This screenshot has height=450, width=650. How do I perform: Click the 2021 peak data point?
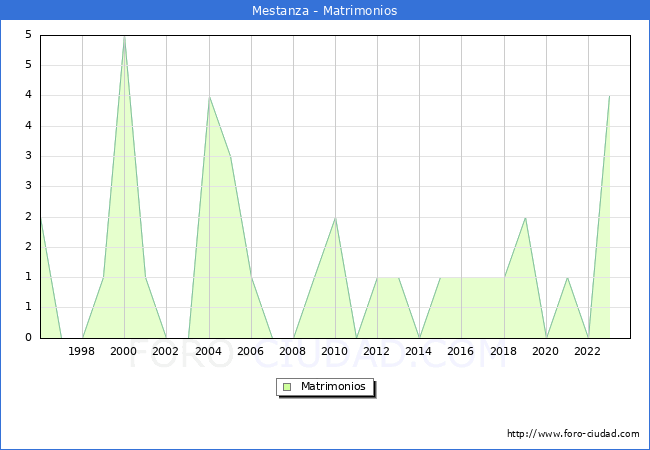[567, 278]
